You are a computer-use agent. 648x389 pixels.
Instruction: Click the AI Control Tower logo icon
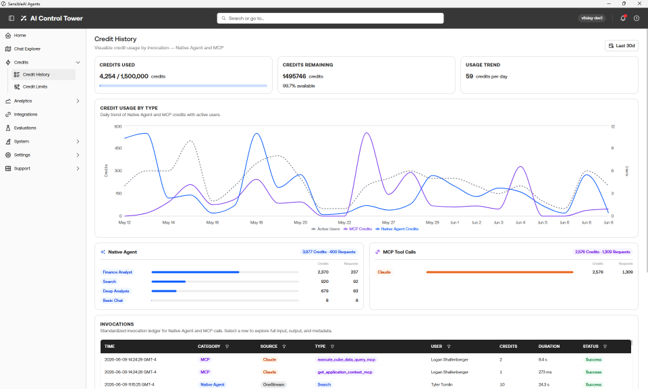[x=24, y=18]
